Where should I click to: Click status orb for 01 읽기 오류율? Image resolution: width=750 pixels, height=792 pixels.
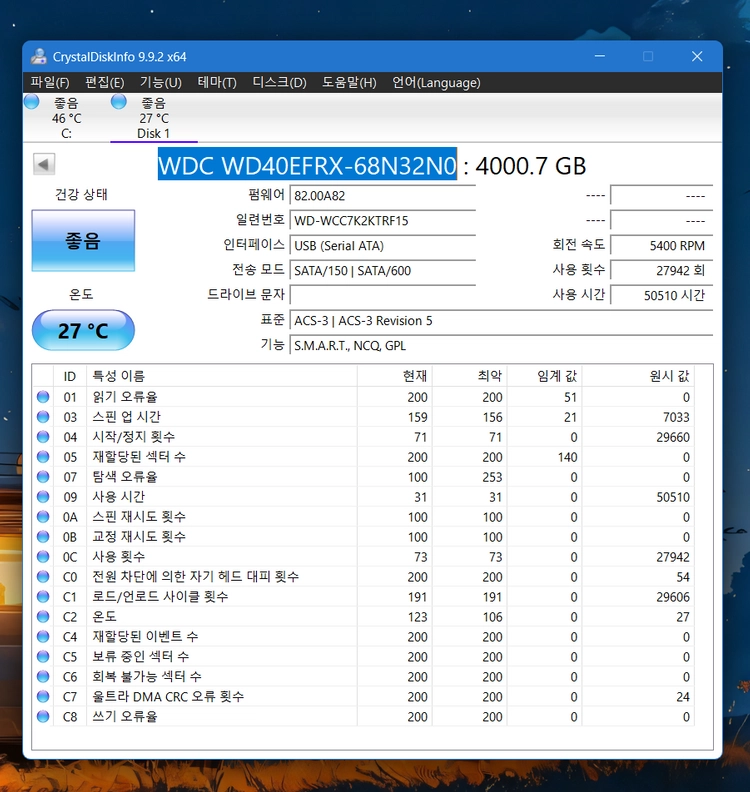(x=43, y=397)
